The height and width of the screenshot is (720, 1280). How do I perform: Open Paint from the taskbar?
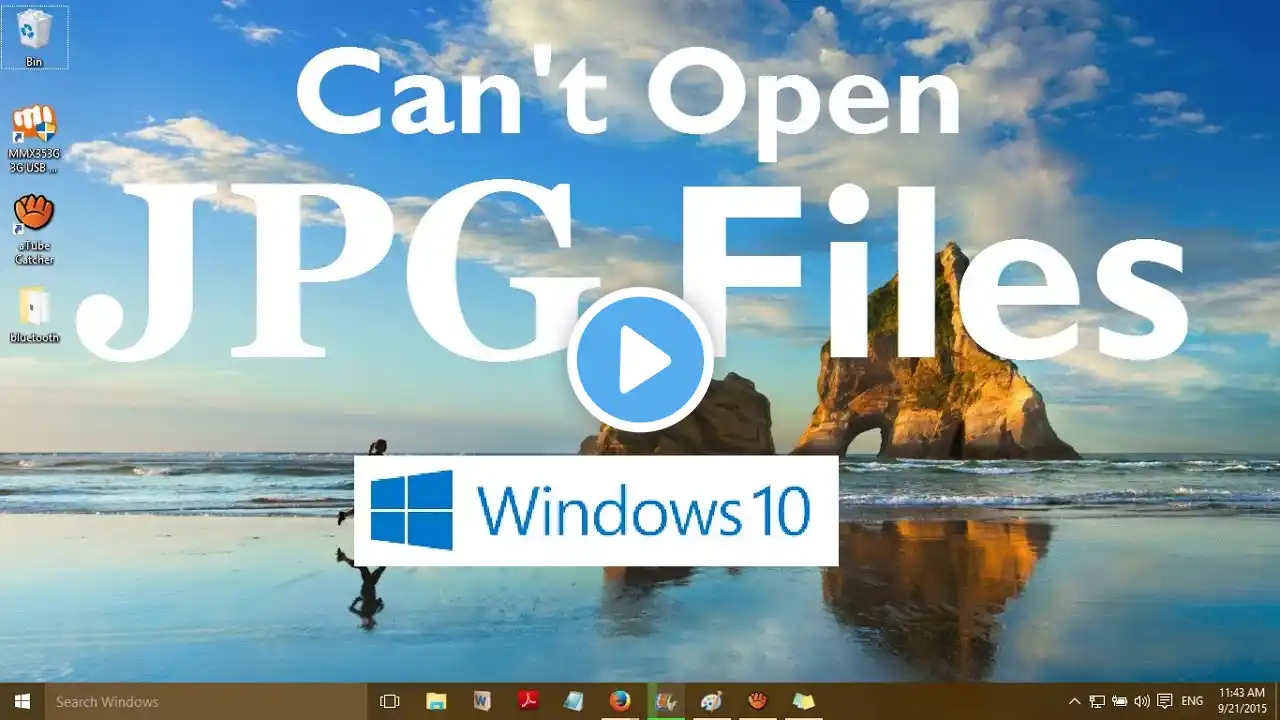(x=712, y=701)
